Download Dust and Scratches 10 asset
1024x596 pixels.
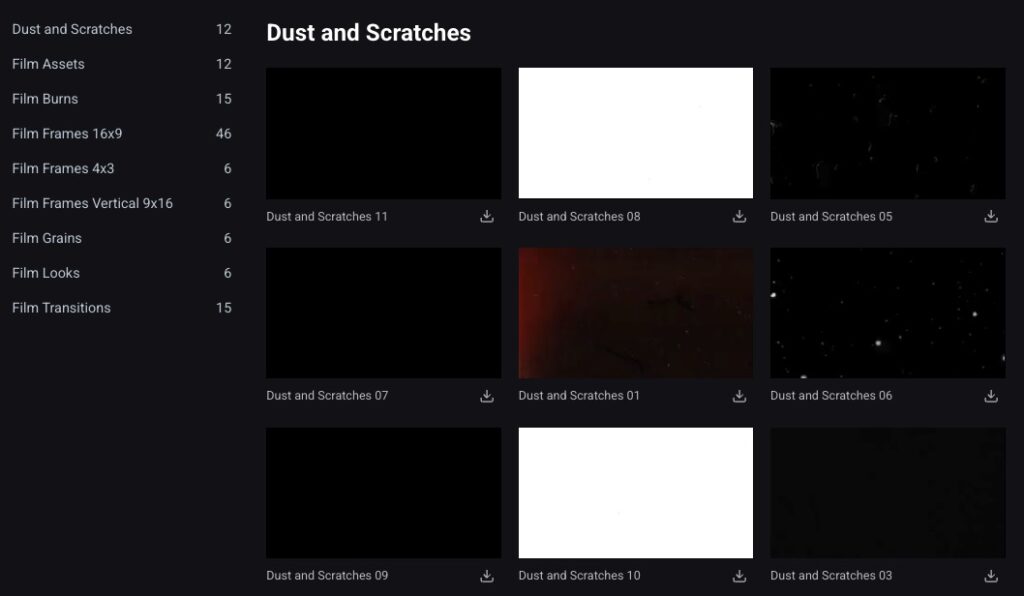coord(739,576)
